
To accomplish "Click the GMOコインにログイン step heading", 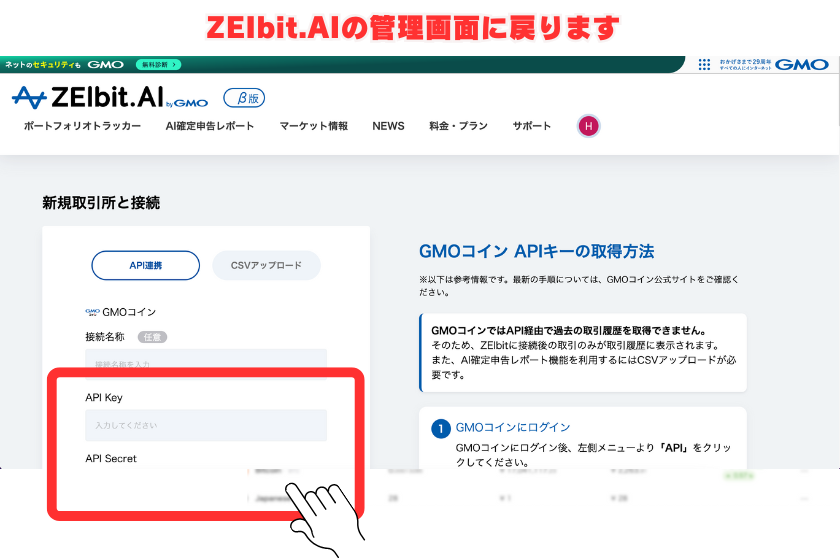I will point(512,427).
